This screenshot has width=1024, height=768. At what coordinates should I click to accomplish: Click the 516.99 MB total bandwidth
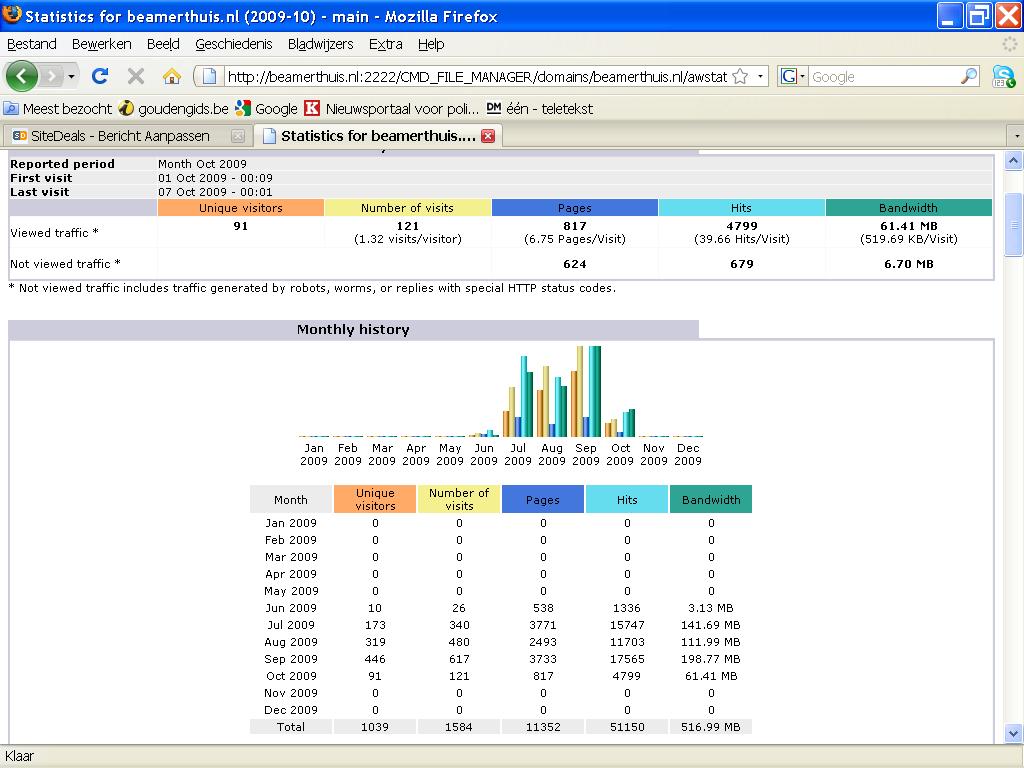tap(711, 727)
